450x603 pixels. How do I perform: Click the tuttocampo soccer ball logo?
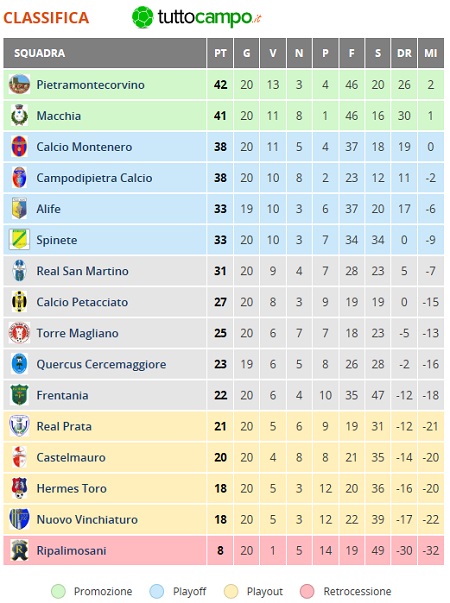click(143, 17)
